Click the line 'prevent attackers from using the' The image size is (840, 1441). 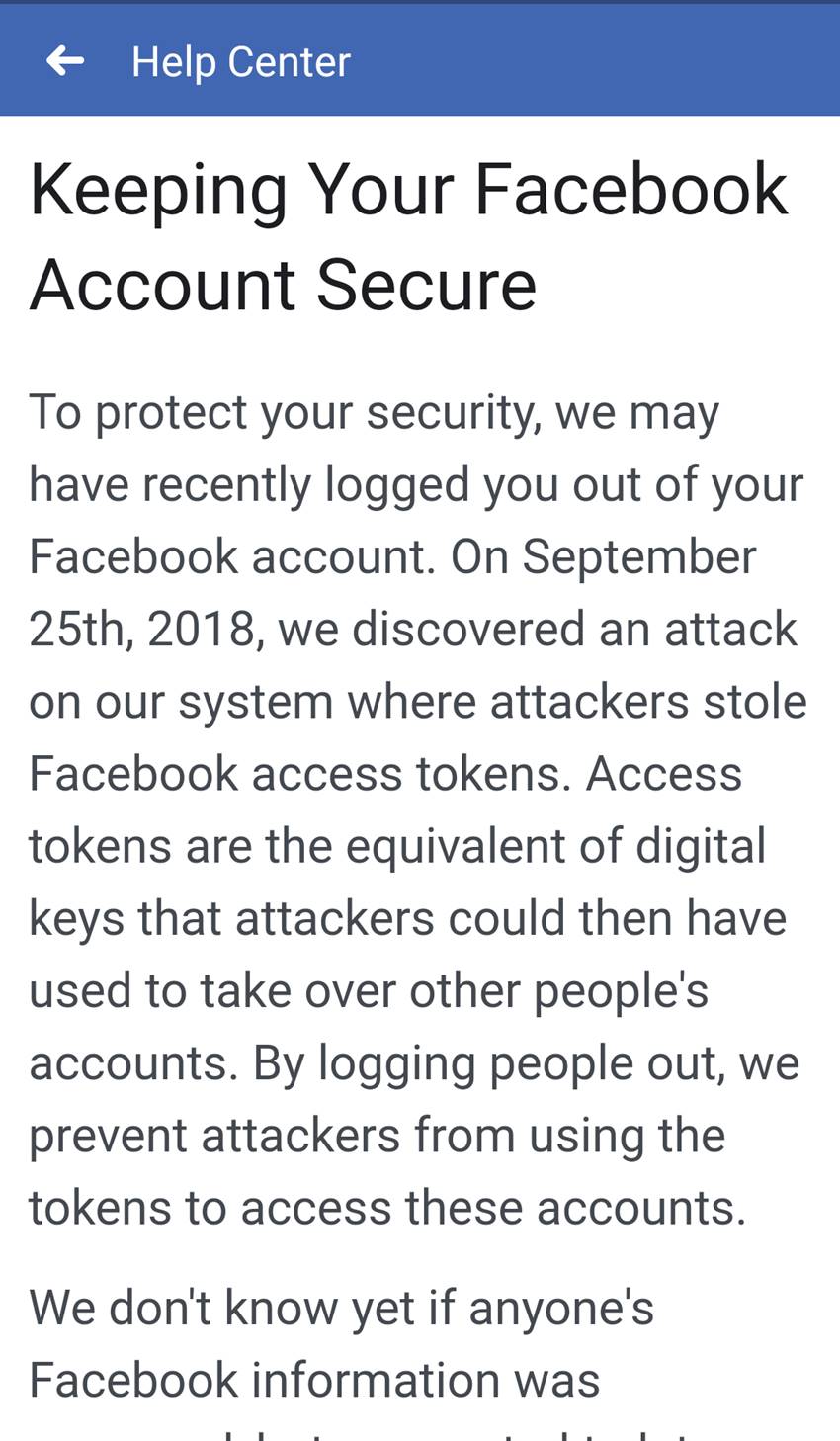tap(377, 1136)
